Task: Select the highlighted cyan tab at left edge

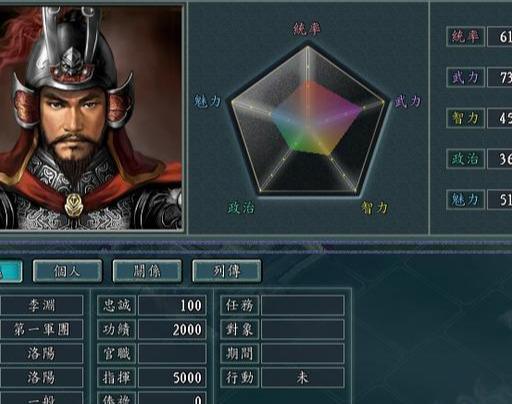Action: pyautogui.click(x=11, y=271)
